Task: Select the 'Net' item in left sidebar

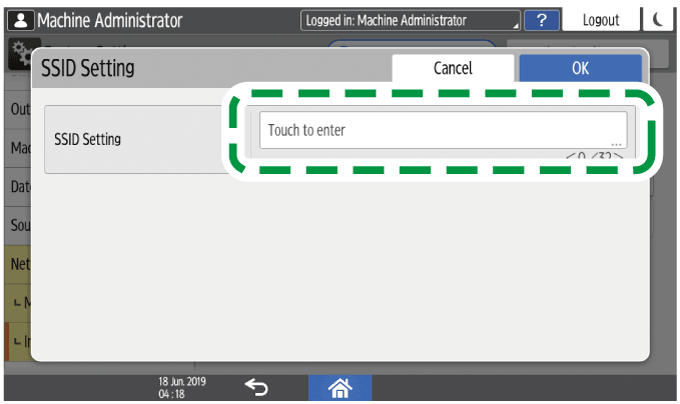Action: click(x=18, y=265)
